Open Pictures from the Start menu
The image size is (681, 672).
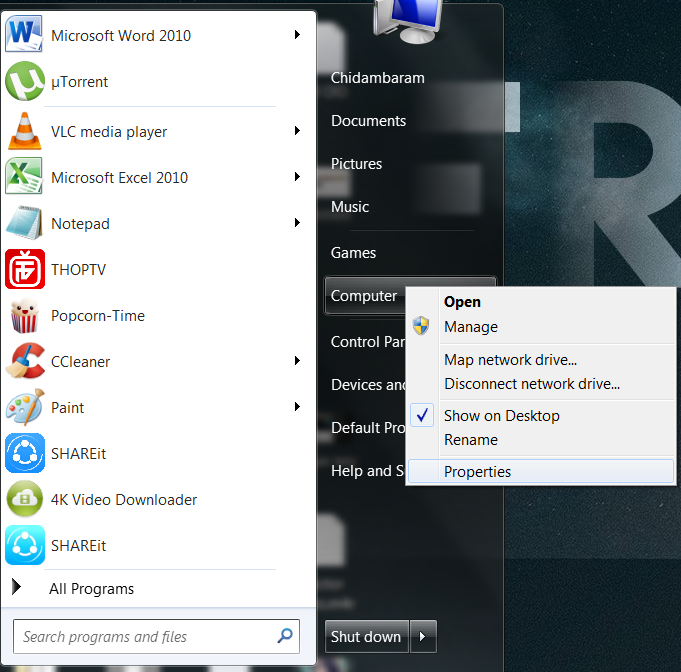[x=356, y=164]
